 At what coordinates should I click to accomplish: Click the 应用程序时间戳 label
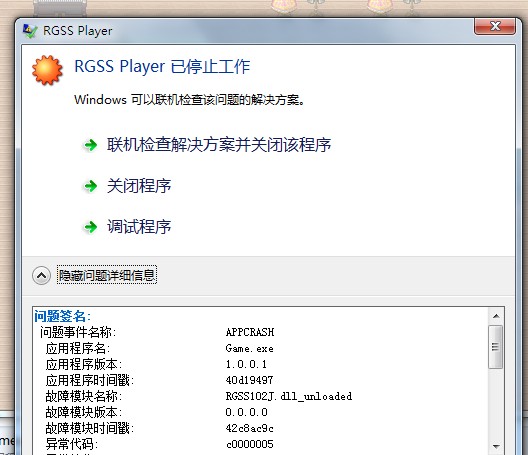(x=90, y=380)
